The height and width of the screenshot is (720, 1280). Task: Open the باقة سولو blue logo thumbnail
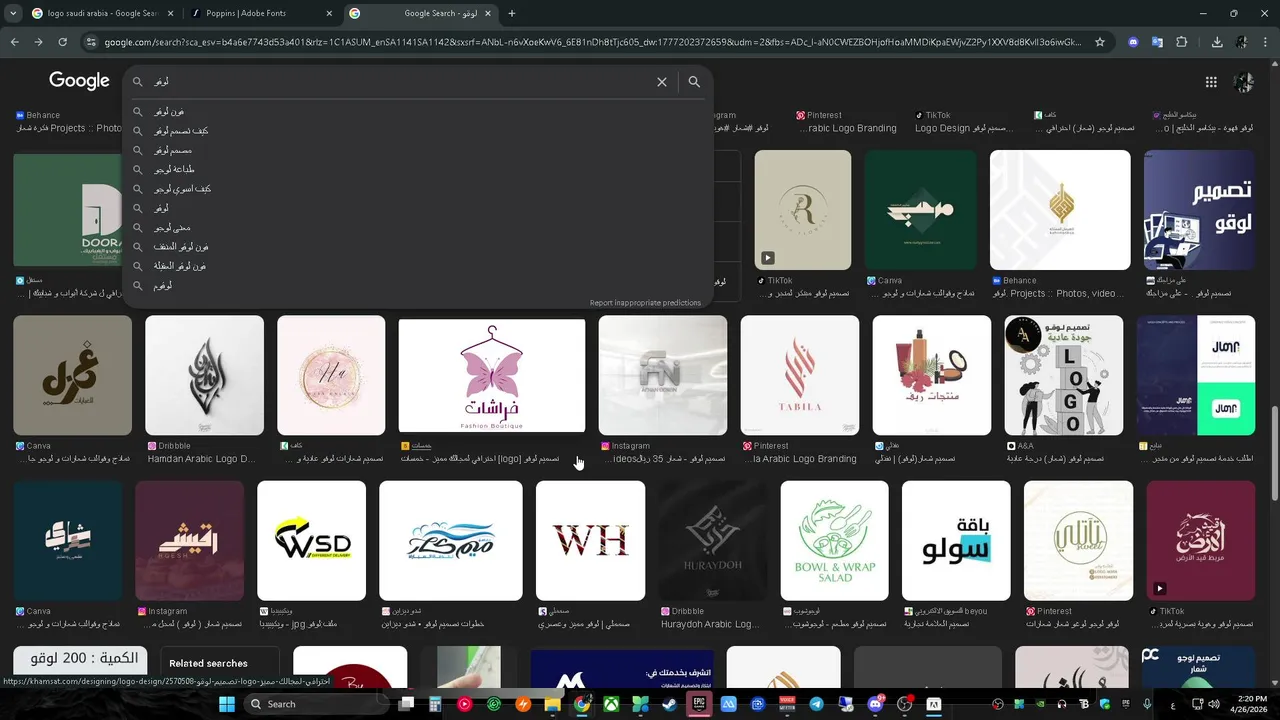point(956,540)
